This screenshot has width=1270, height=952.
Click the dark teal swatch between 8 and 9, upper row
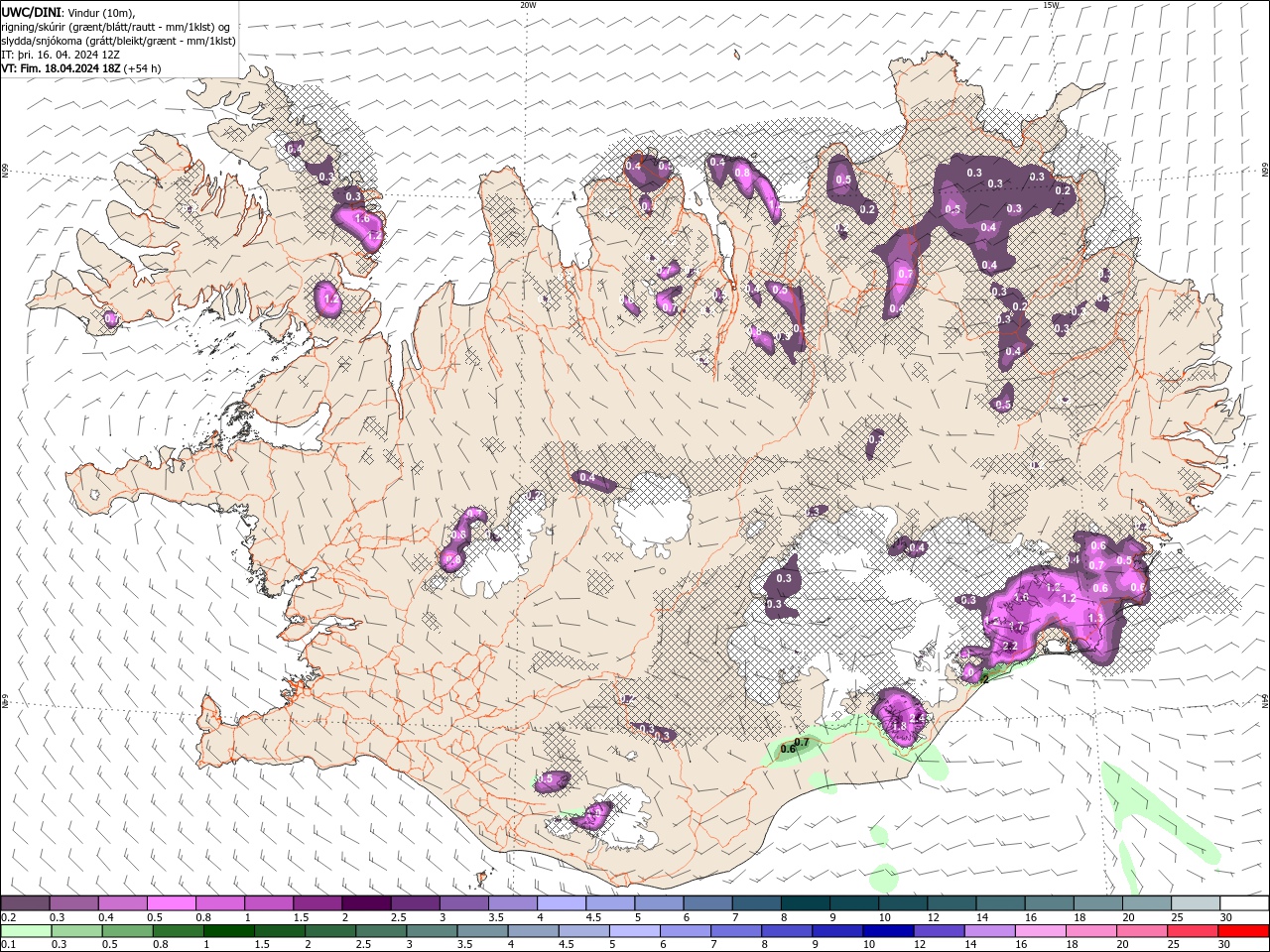[805, 903]
